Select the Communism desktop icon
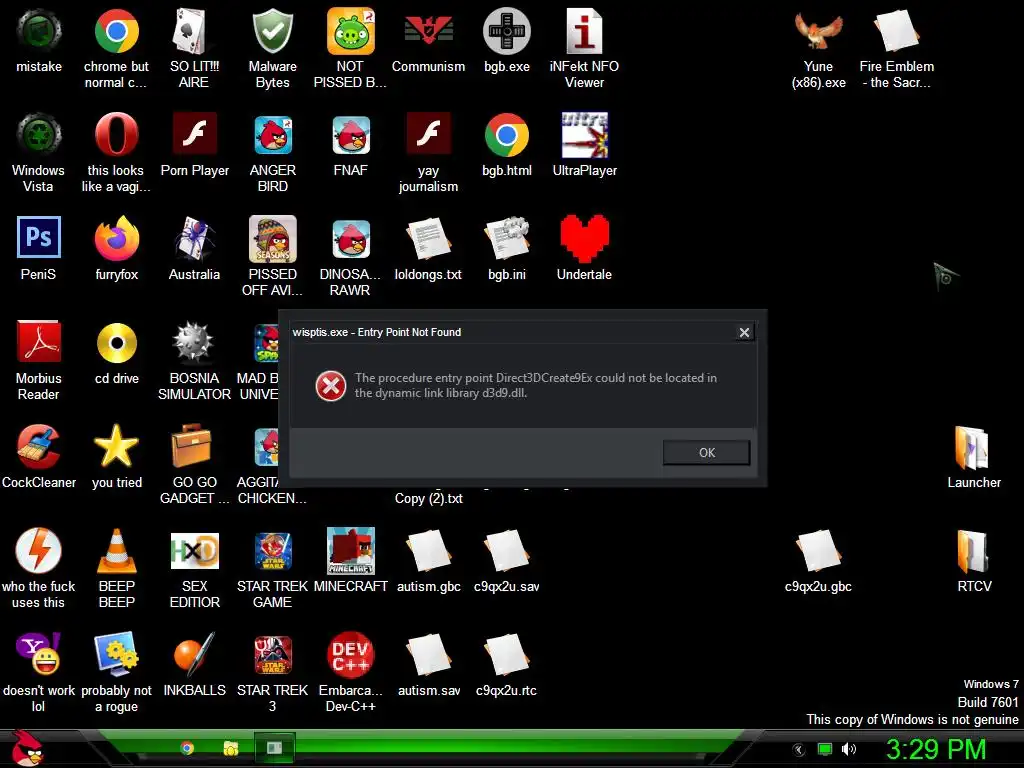This screenshot has height=768, width=1024. pyautogui.click(x=428, y=31)
